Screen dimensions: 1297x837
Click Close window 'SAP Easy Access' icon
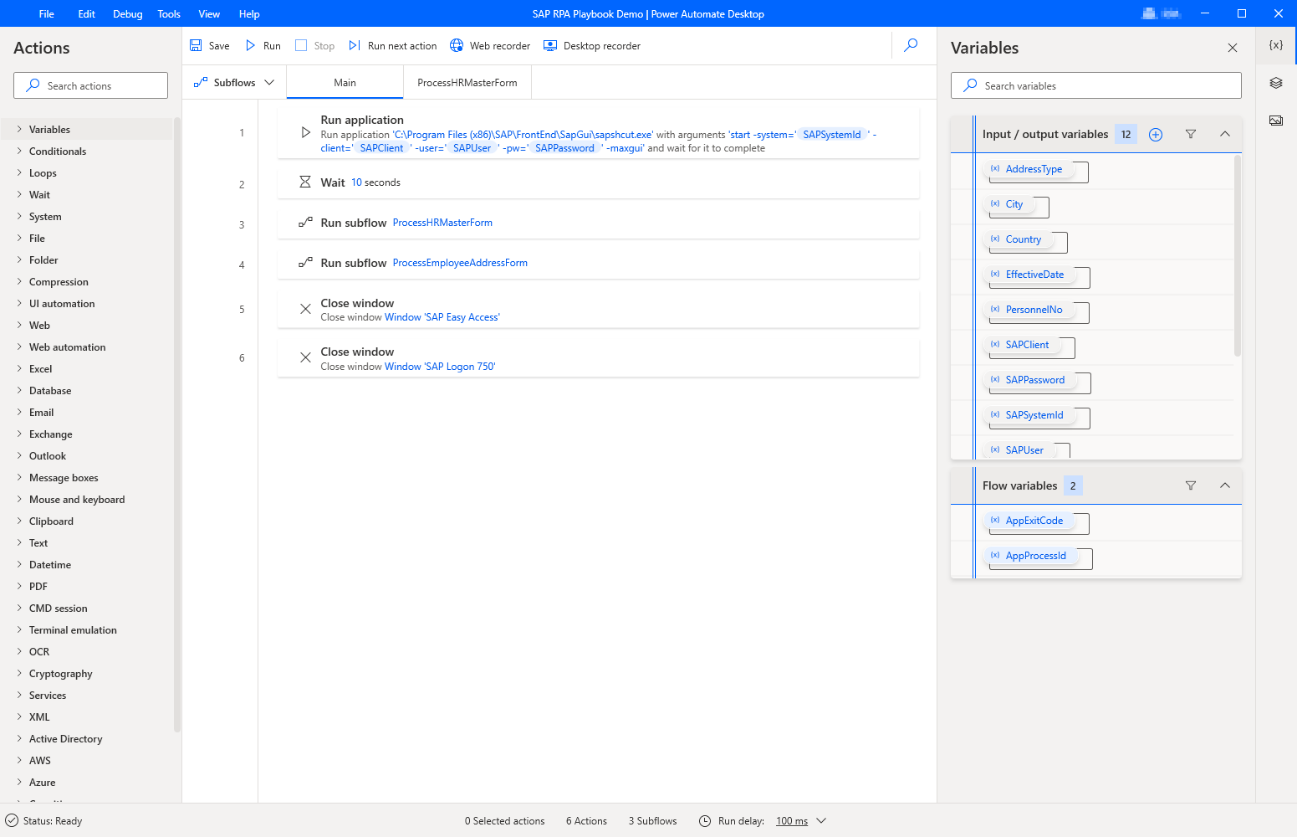[306, 309]
